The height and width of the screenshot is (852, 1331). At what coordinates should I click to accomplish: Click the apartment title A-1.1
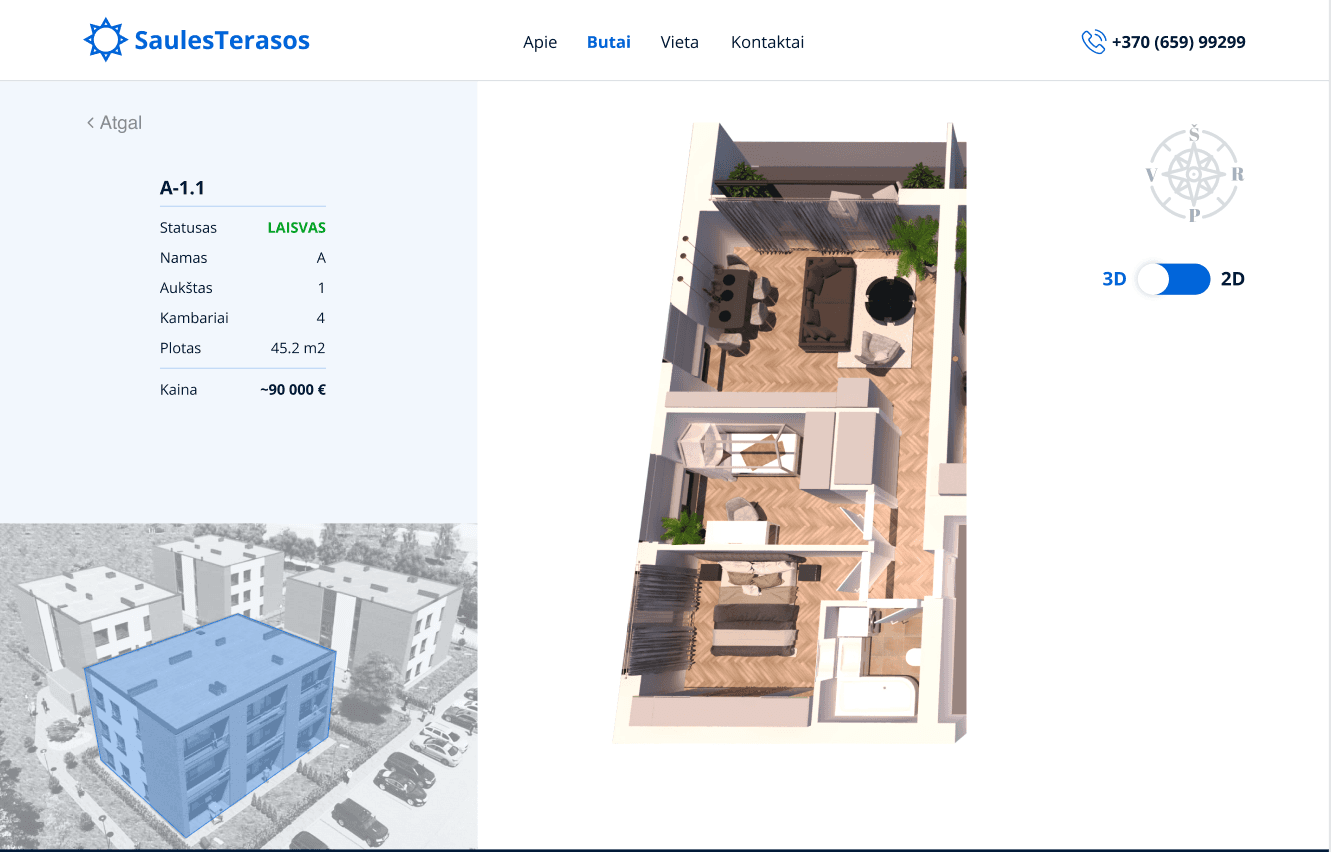182,188
